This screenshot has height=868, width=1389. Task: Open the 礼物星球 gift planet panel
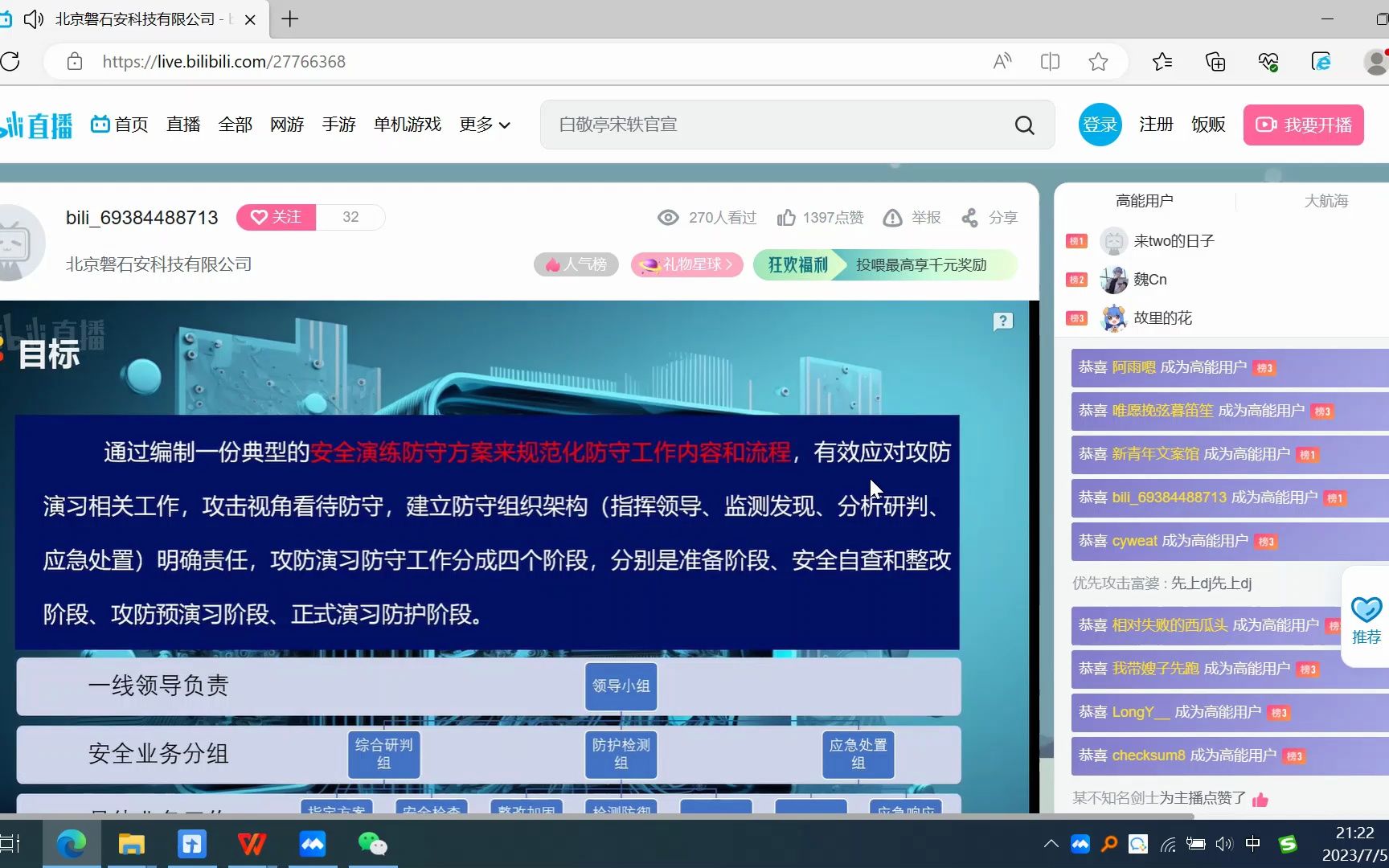click(686, 264)
